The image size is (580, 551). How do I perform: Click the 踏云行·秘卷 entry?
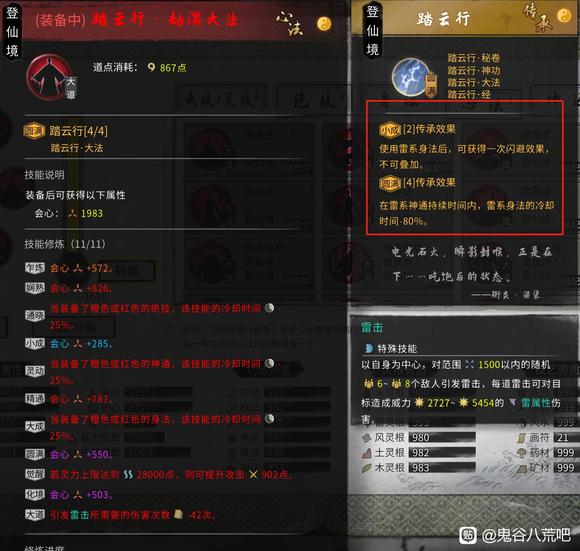473,58
